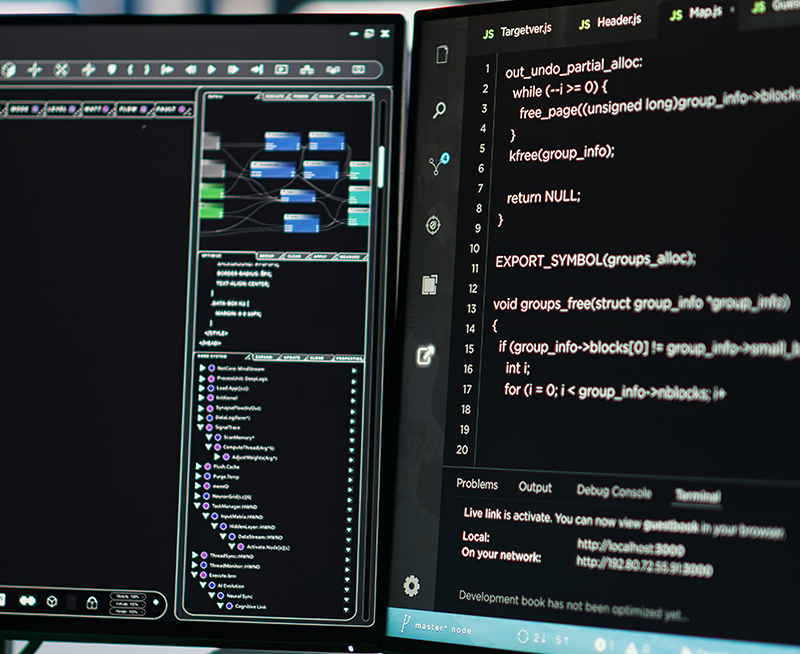Open the Debug Console panel tab
The image size is (800, 654).
614,491
